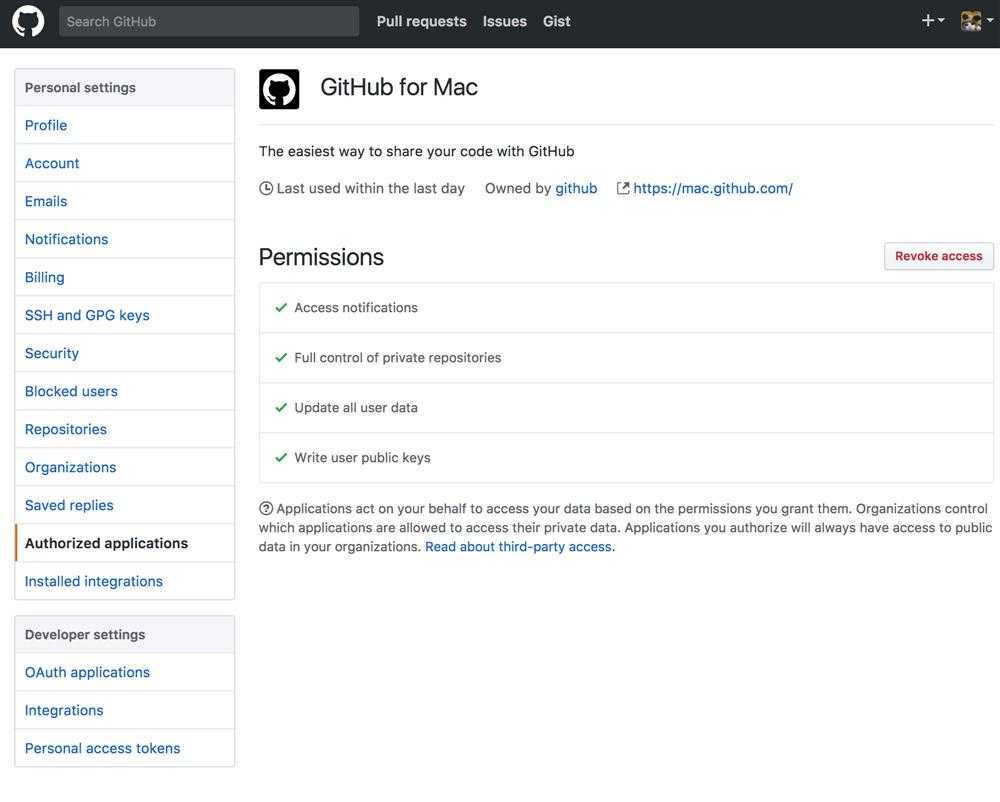Go to Integrations under Developer settings
Image resolution: width=1000 pixels, height=802 pixels.
pyautogui.click(x=124, y=710)
